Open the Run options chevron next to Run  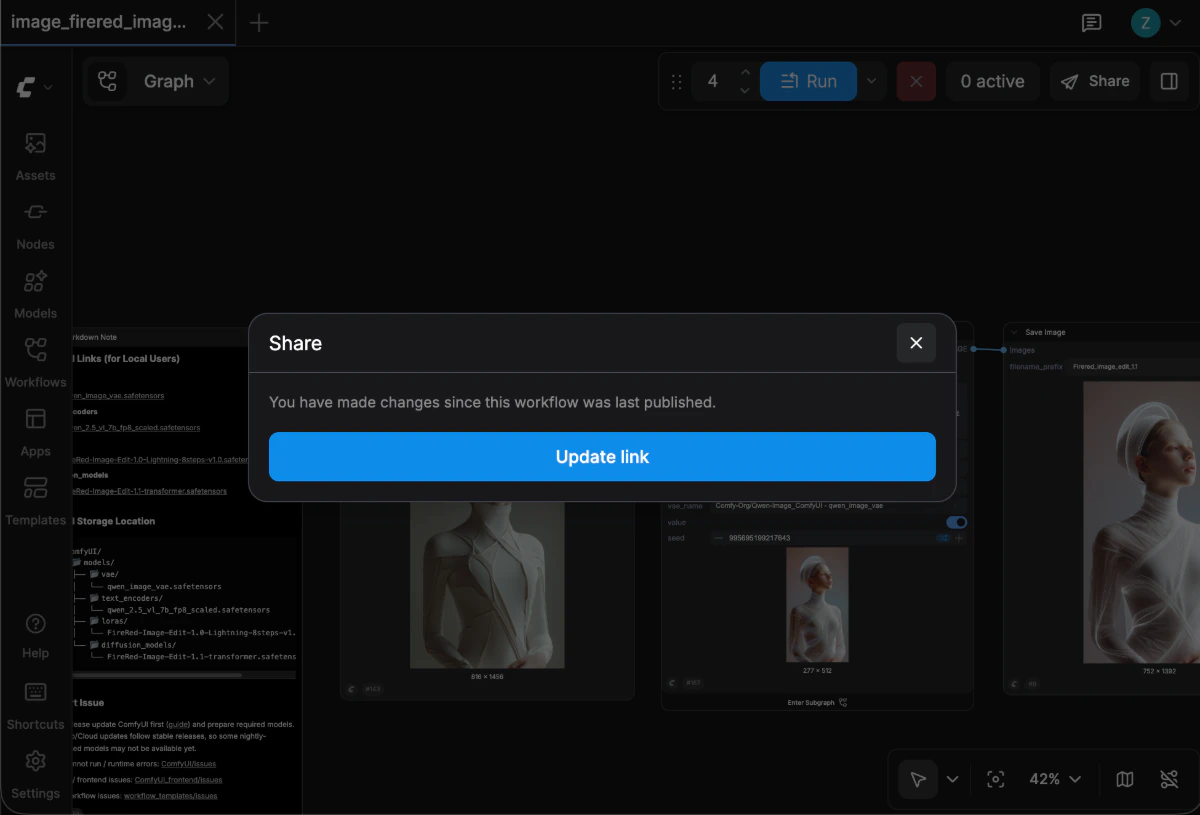tap(869, 81)
